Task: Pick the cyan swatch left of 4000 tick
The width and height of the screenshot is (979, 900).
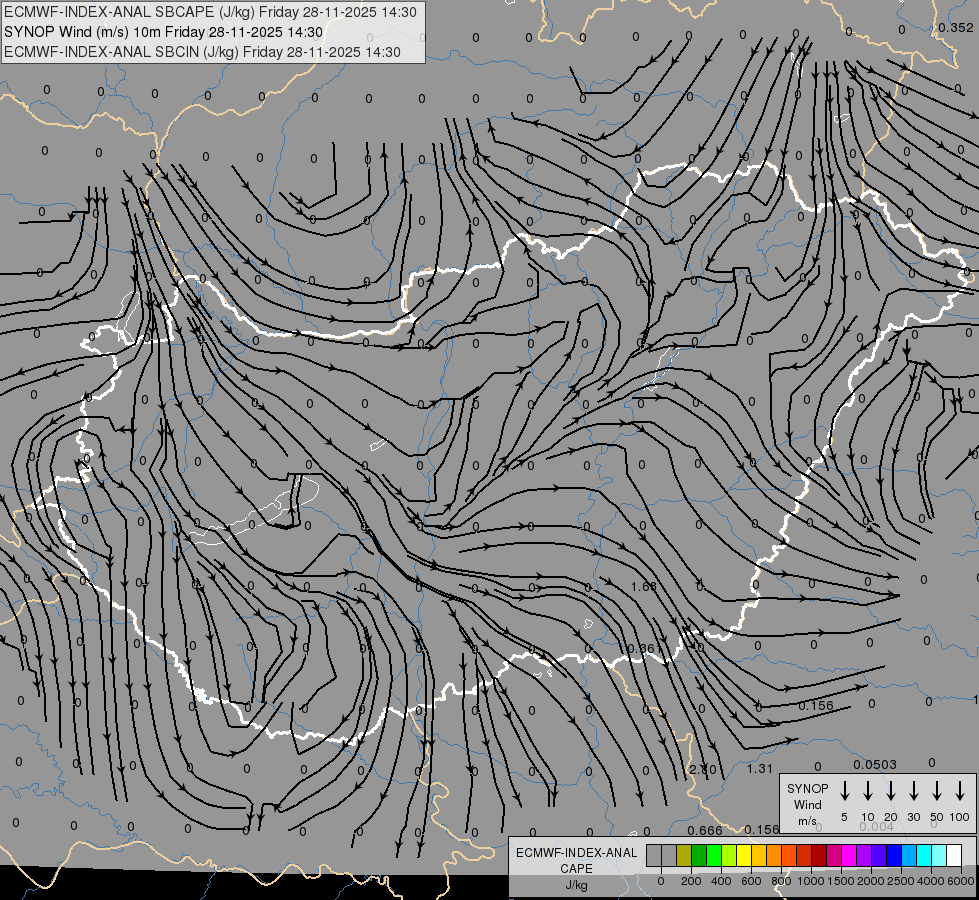Action: pos(925,855)
